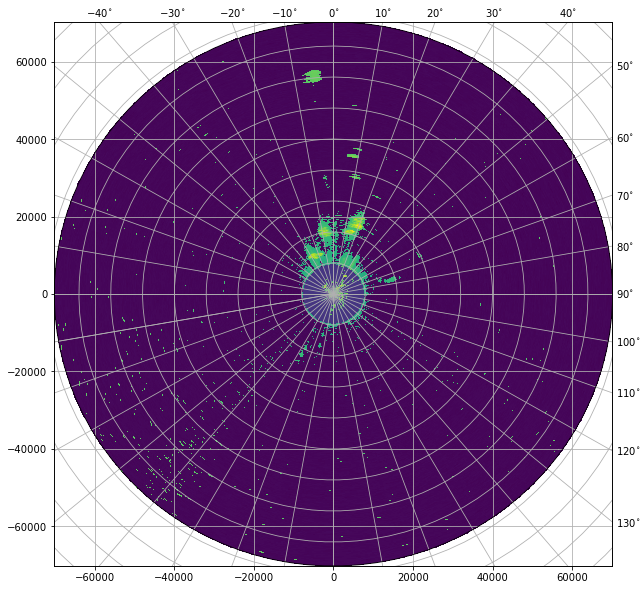Click y-axis tick label 40000

[31, 140]
